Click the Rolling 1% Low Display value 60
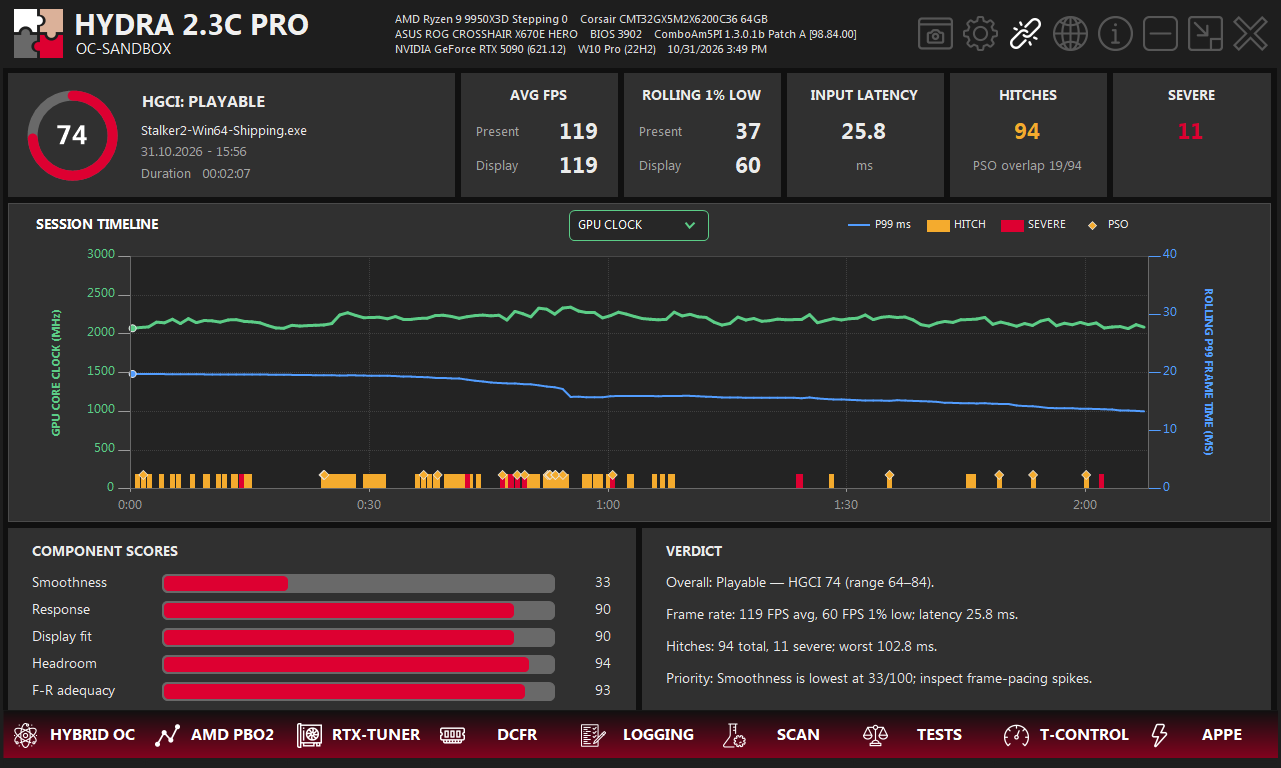Screen dimensions: 1281x768 [748, 165]
